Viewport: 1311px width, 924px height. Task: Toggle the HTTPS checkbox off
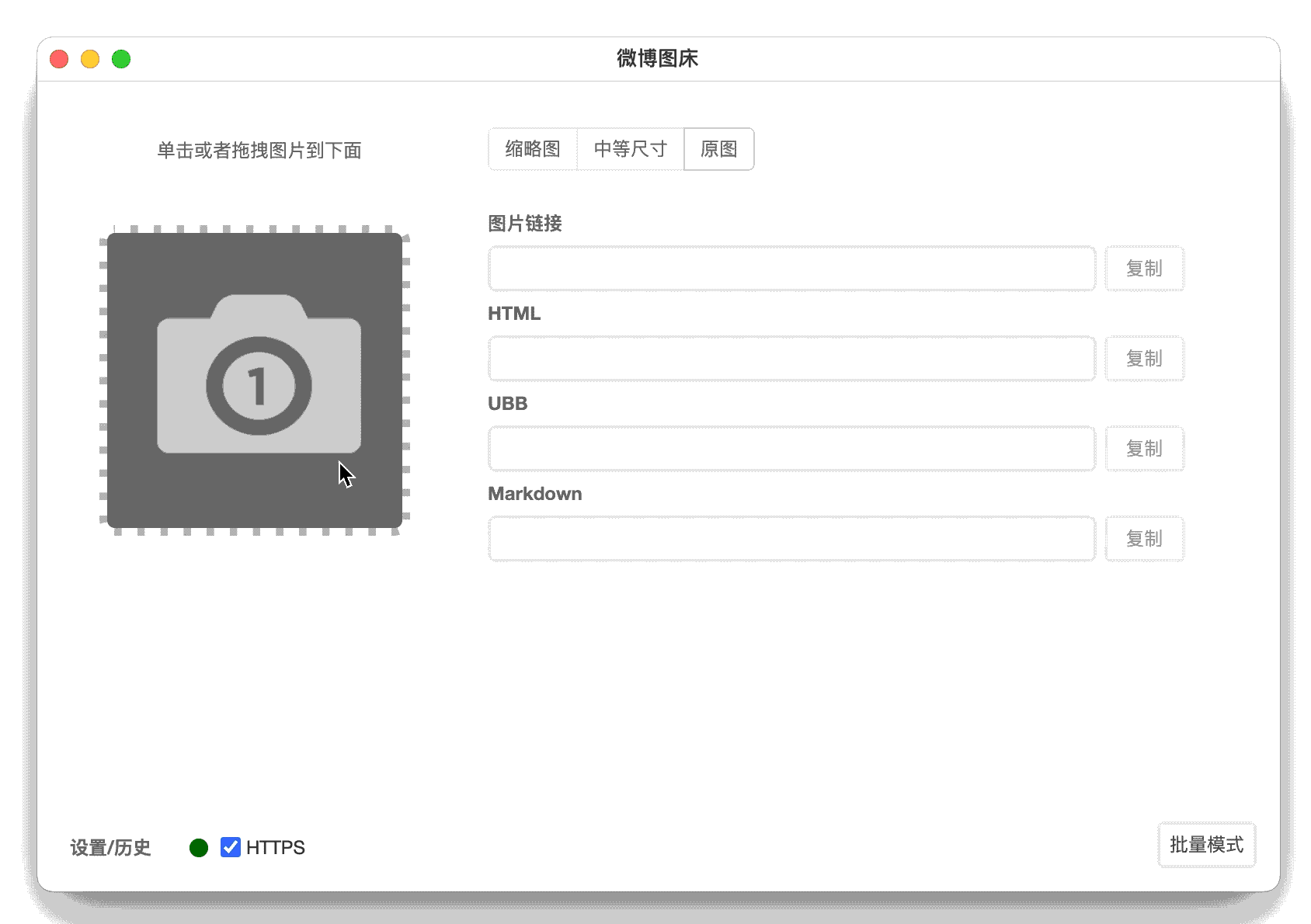(x=229, y=848)
